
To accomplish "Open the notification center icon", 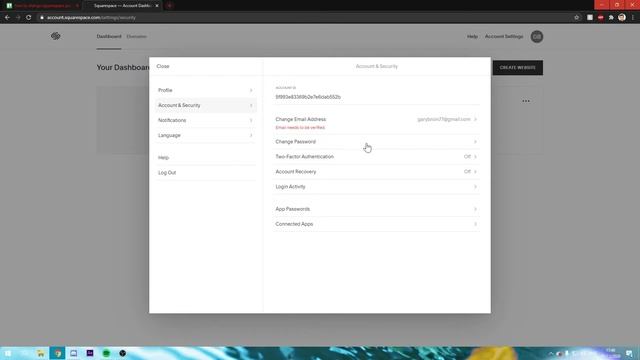I will (x=629, y=353).
